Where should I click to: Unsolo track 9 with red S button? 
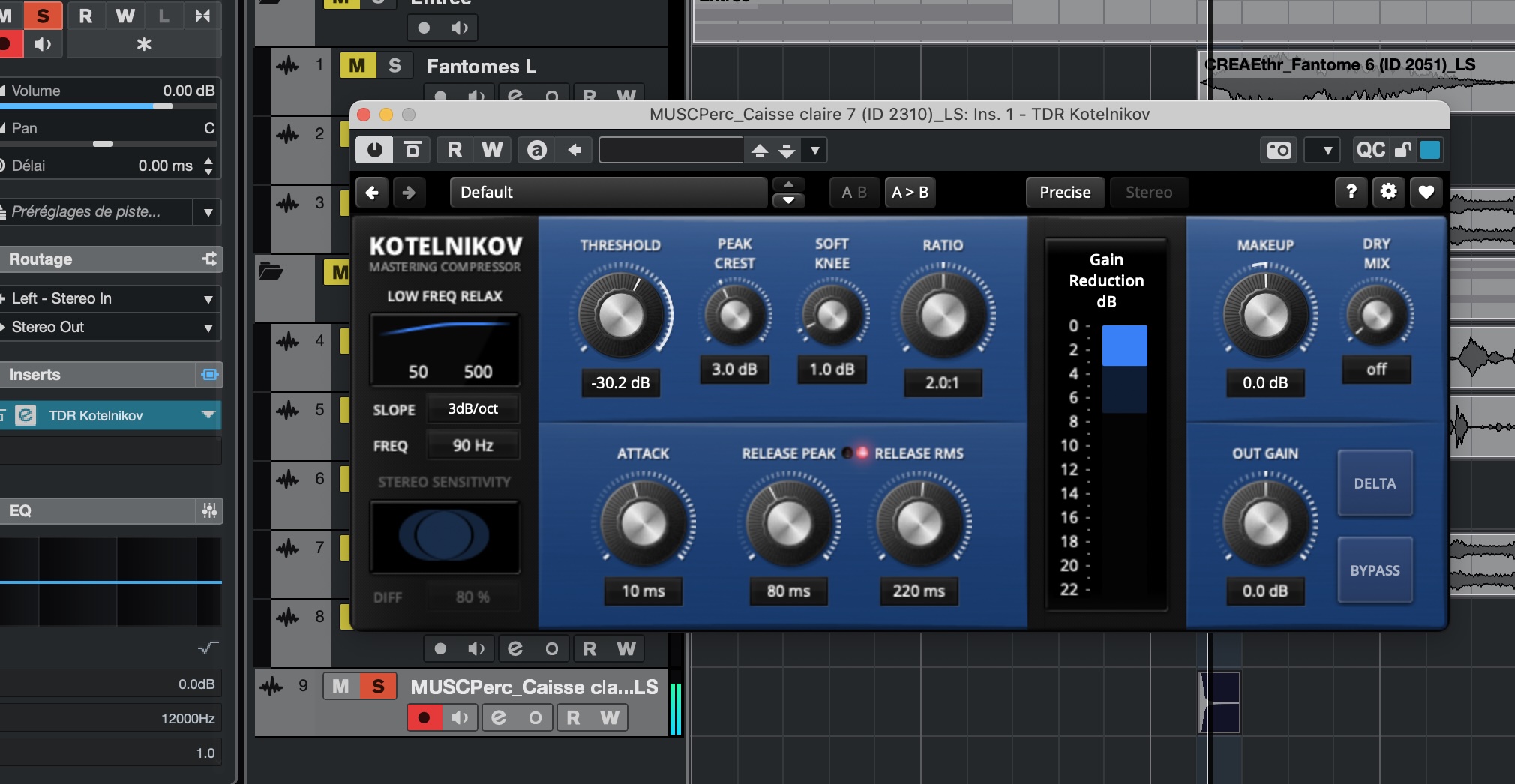point(378,687)
